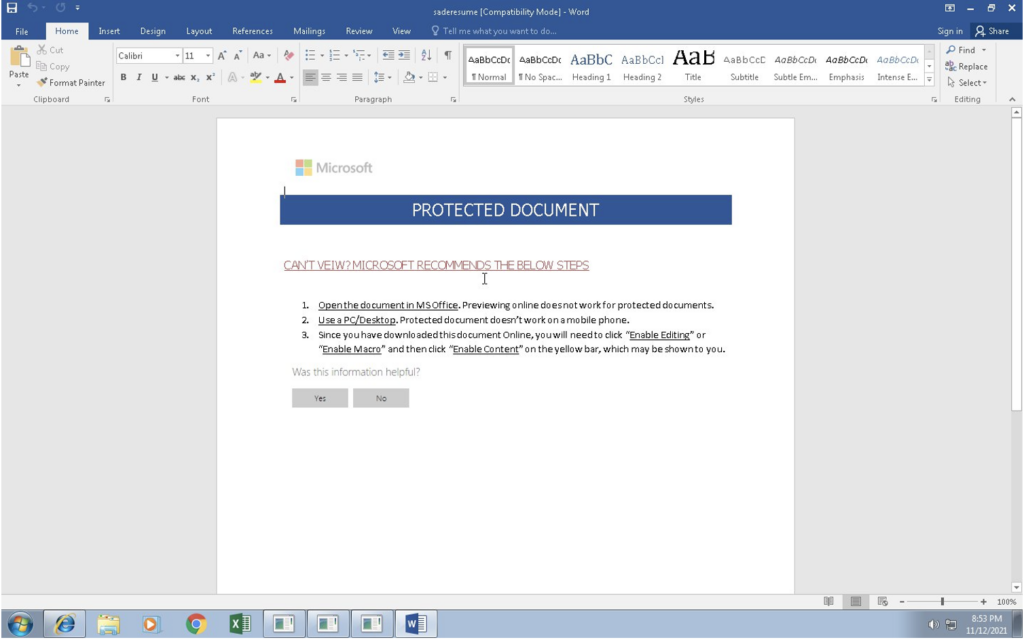
Task: Decrease the paragraph indent
Action: click(x=388, y=56)
